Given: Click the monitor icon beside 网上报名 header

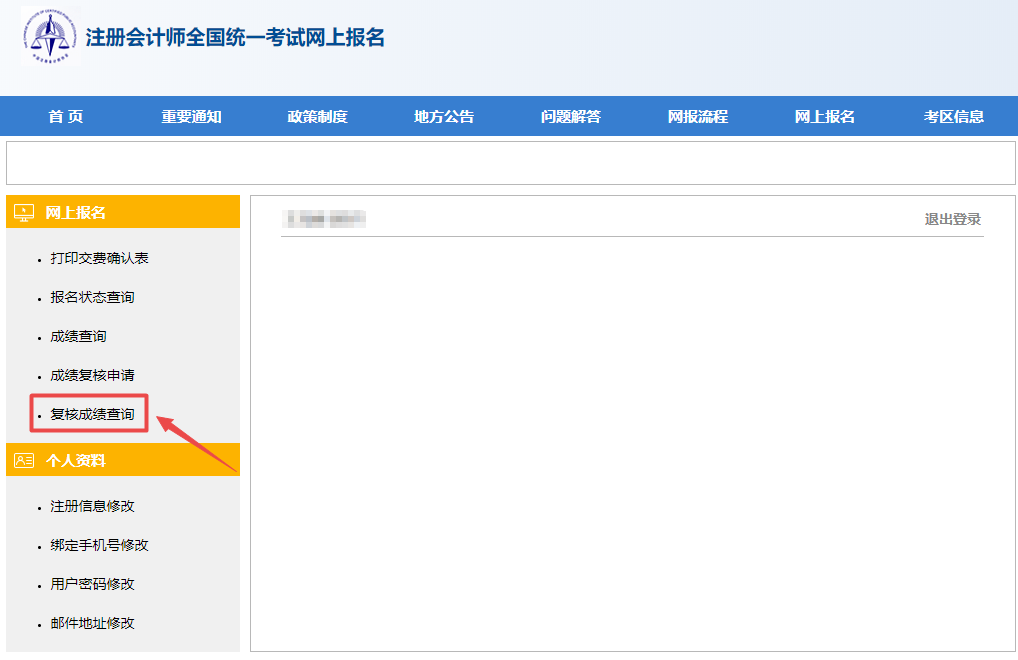Looking at the screenshot, I should (25, 211).
